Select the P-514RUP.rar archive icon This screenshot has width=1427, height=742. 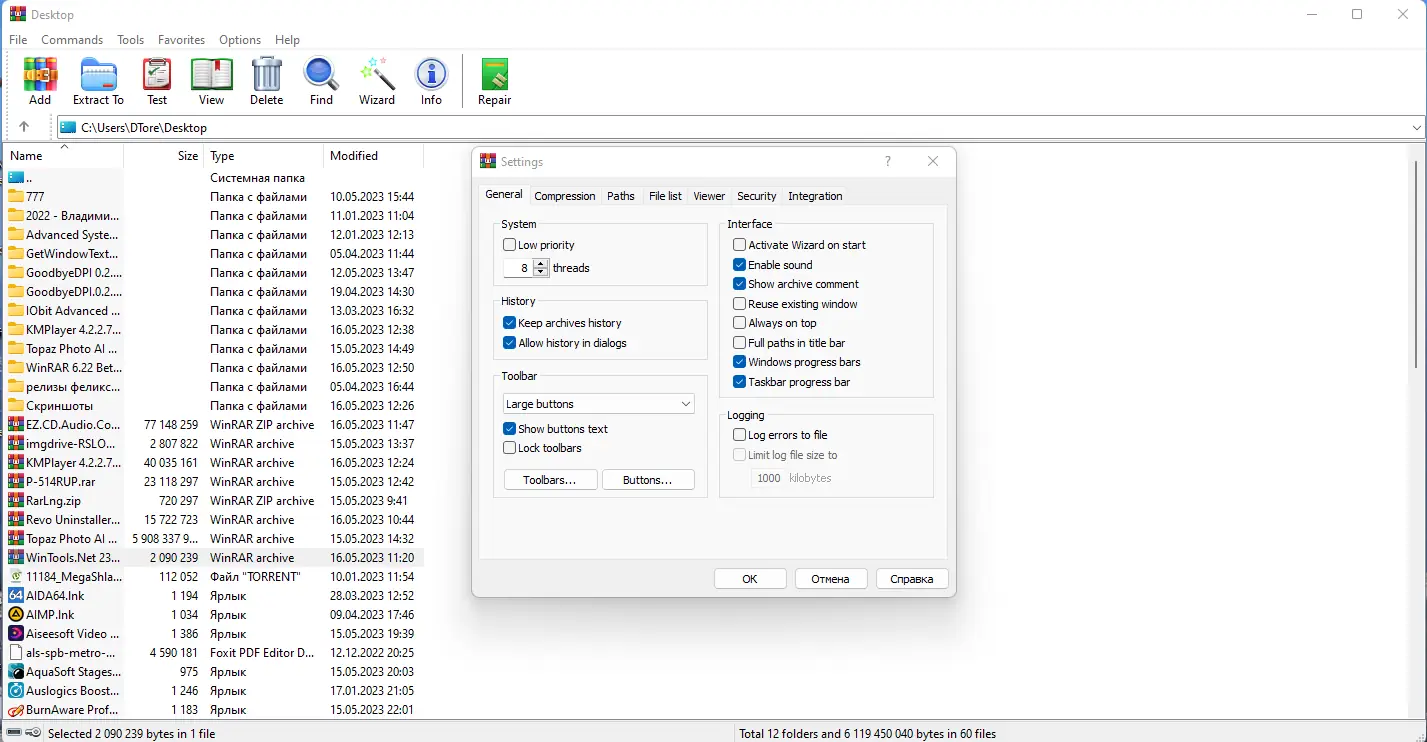click(x=16, y=482)
